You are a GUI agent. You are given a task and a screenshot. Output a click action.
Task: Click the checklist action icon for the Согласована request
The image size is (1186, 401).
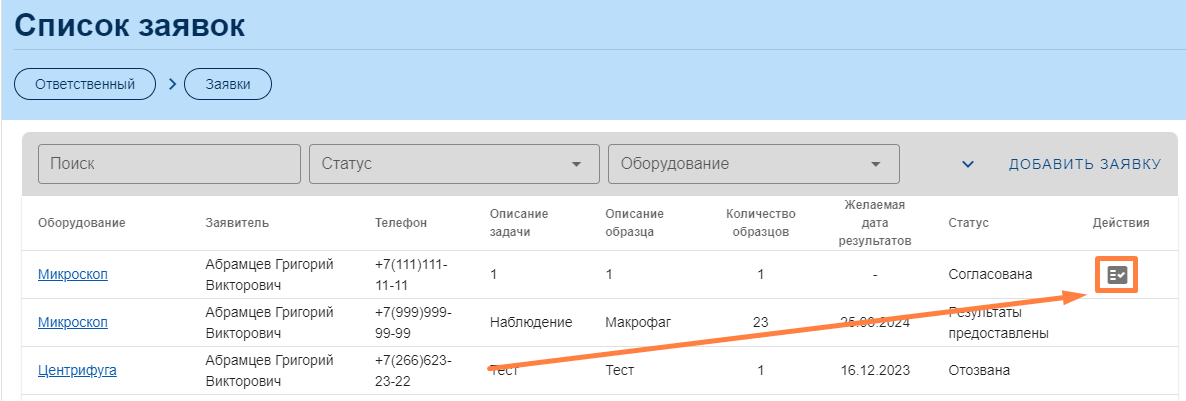[1117, 275]
